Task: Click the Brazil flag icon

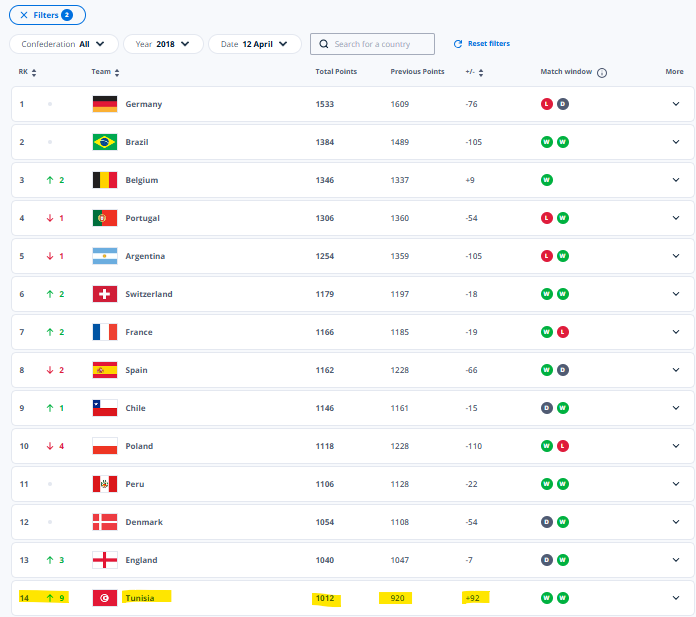Action: click(105, 142)
